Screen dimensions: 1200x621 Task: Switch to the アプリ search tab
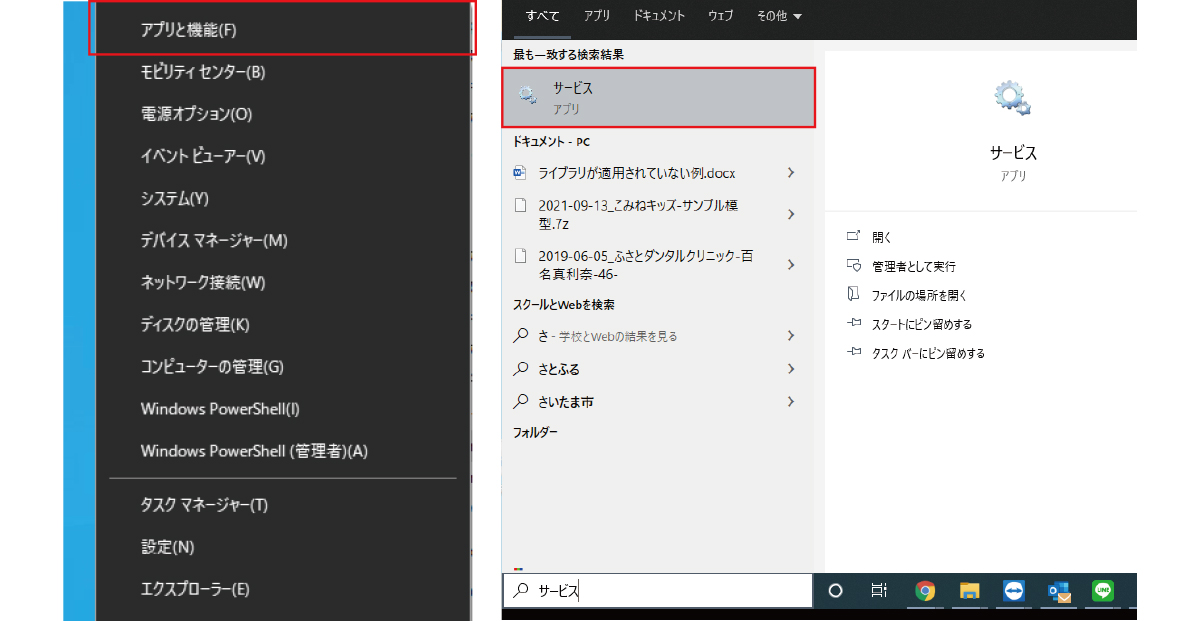click(x=597, y=16)
